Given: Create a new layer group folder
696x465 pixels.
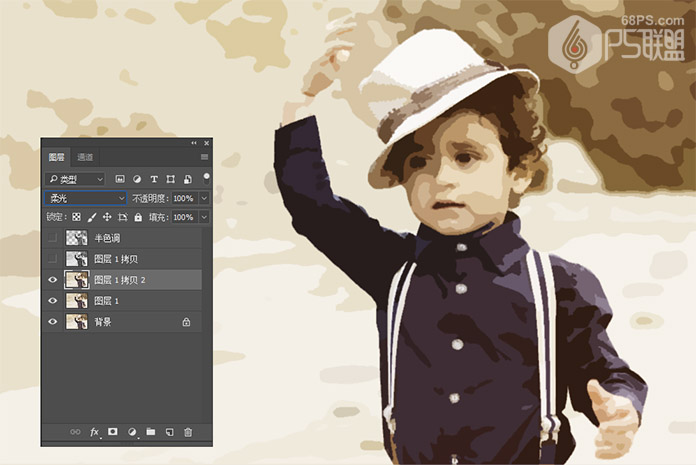Looking at the screenshot, I should 151,431.
